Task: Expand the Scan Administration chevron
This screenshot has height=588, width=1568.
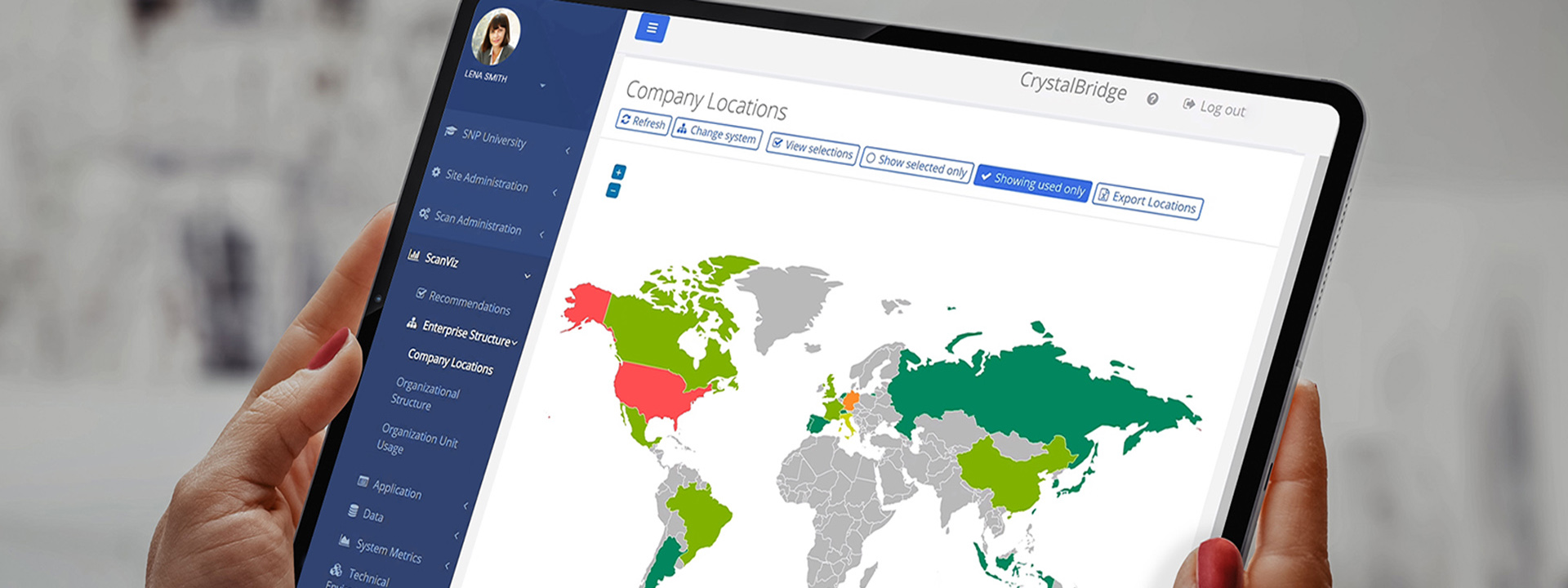Action: pos(541,235)
